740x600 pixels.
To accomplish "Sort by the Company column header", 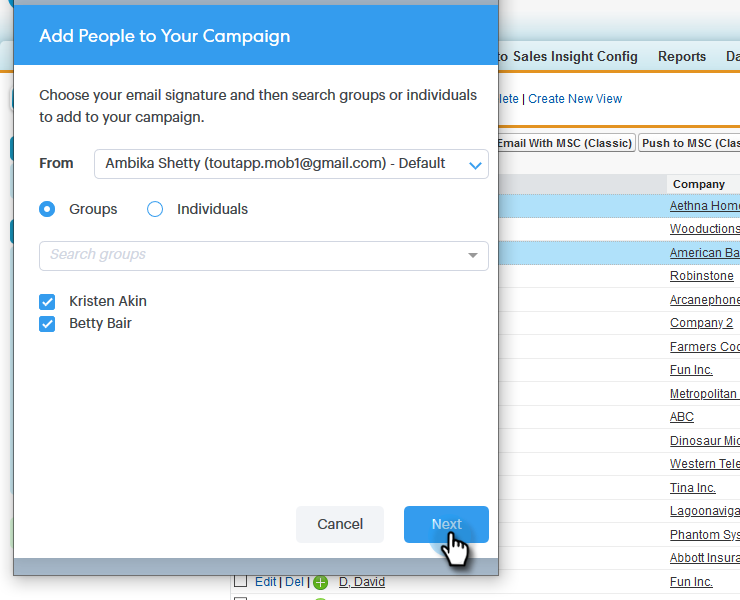I will click(x=698, y=184).
